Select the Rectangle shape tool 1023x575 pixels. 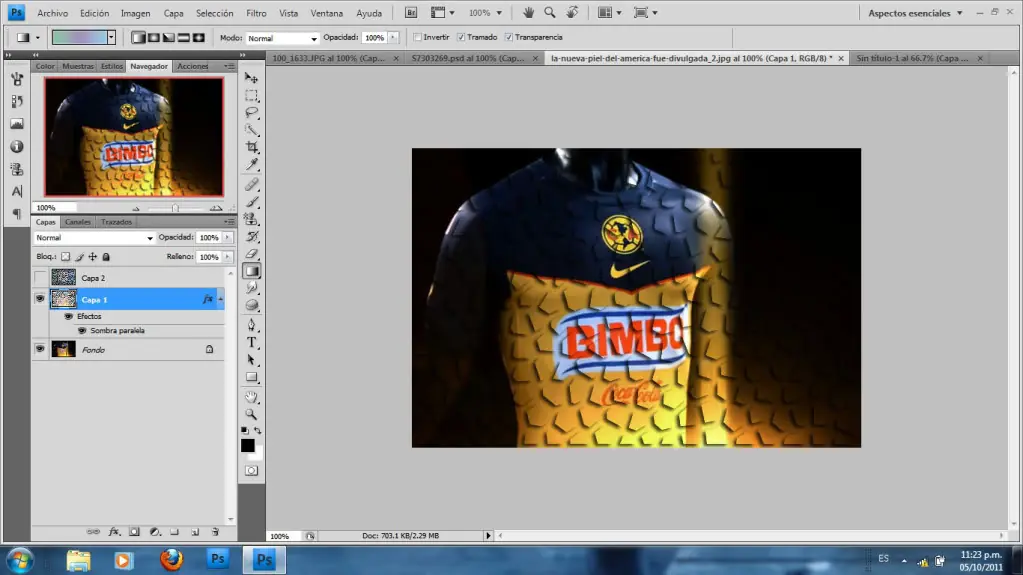pos(251,377)
